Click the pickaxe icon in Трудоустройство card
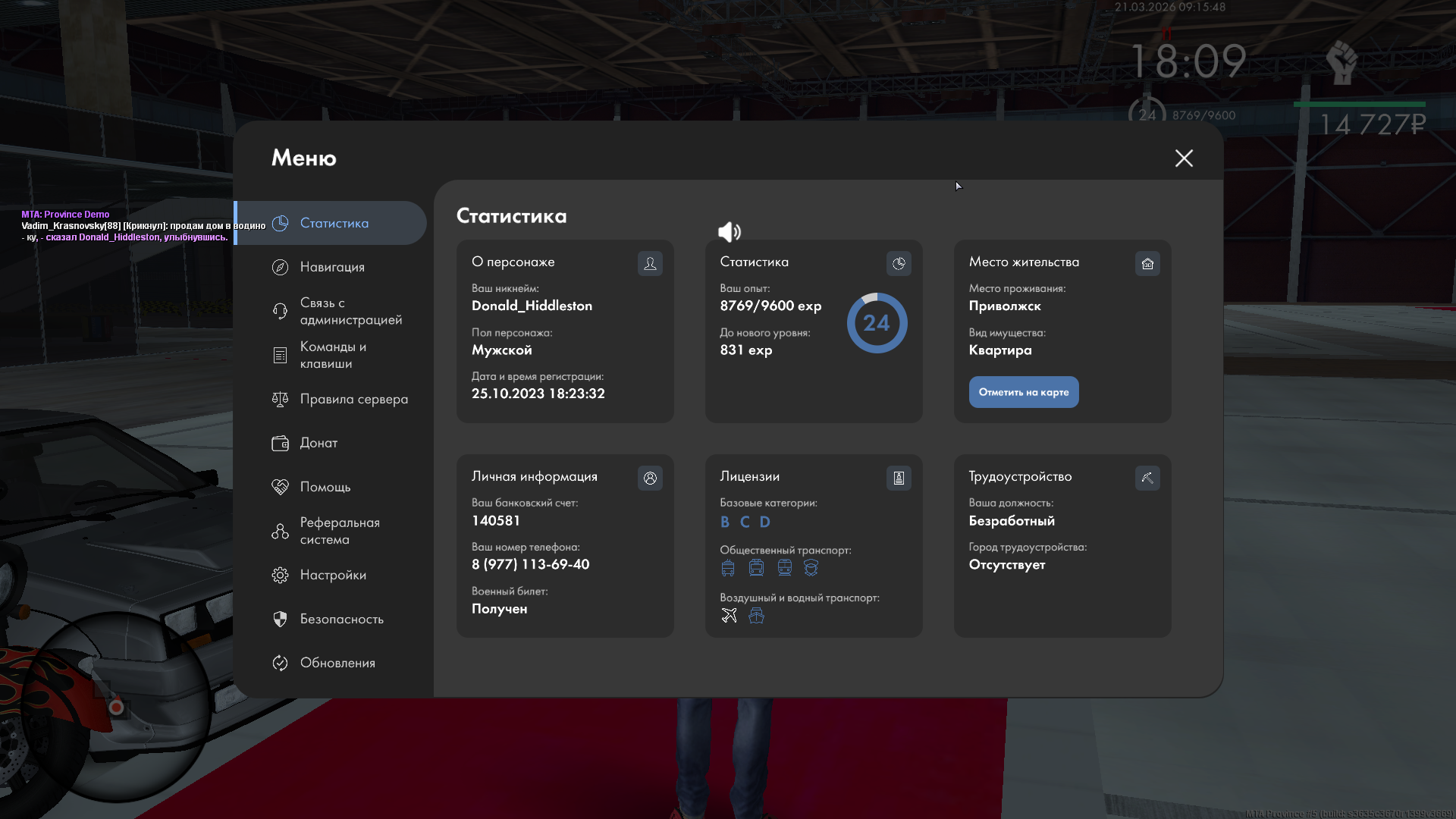Image resolution: width=1456 pixels, height=819 pixels. (1147, 478)
